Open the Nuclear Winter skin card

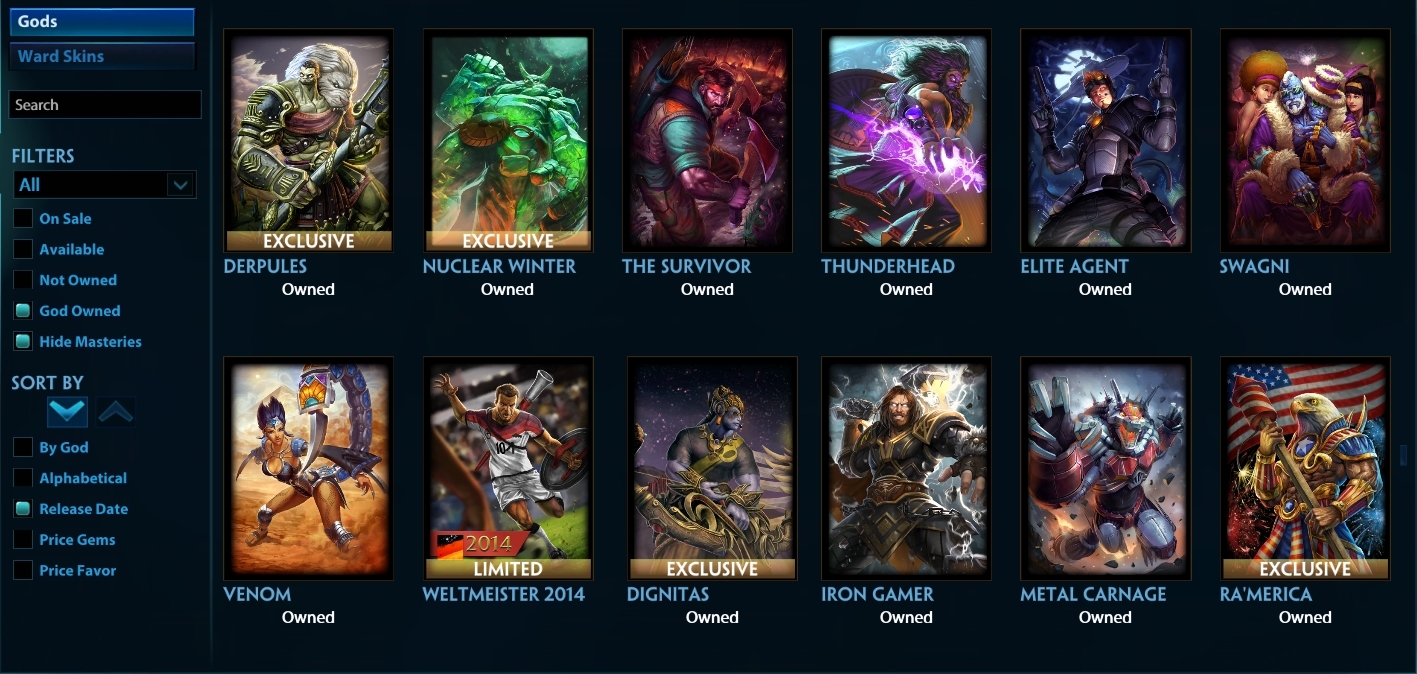[x=508, y=140]
